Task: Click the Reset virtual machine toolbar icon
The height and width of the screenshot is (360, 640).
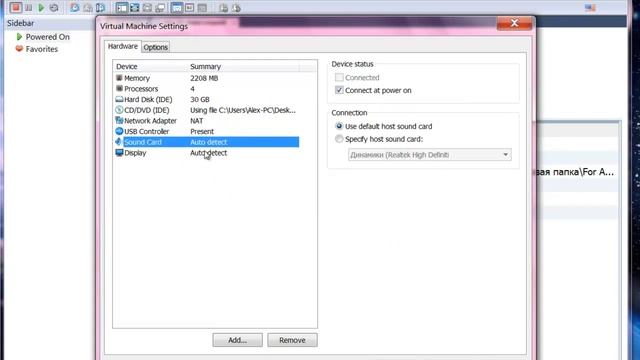Action: [54, 7]
